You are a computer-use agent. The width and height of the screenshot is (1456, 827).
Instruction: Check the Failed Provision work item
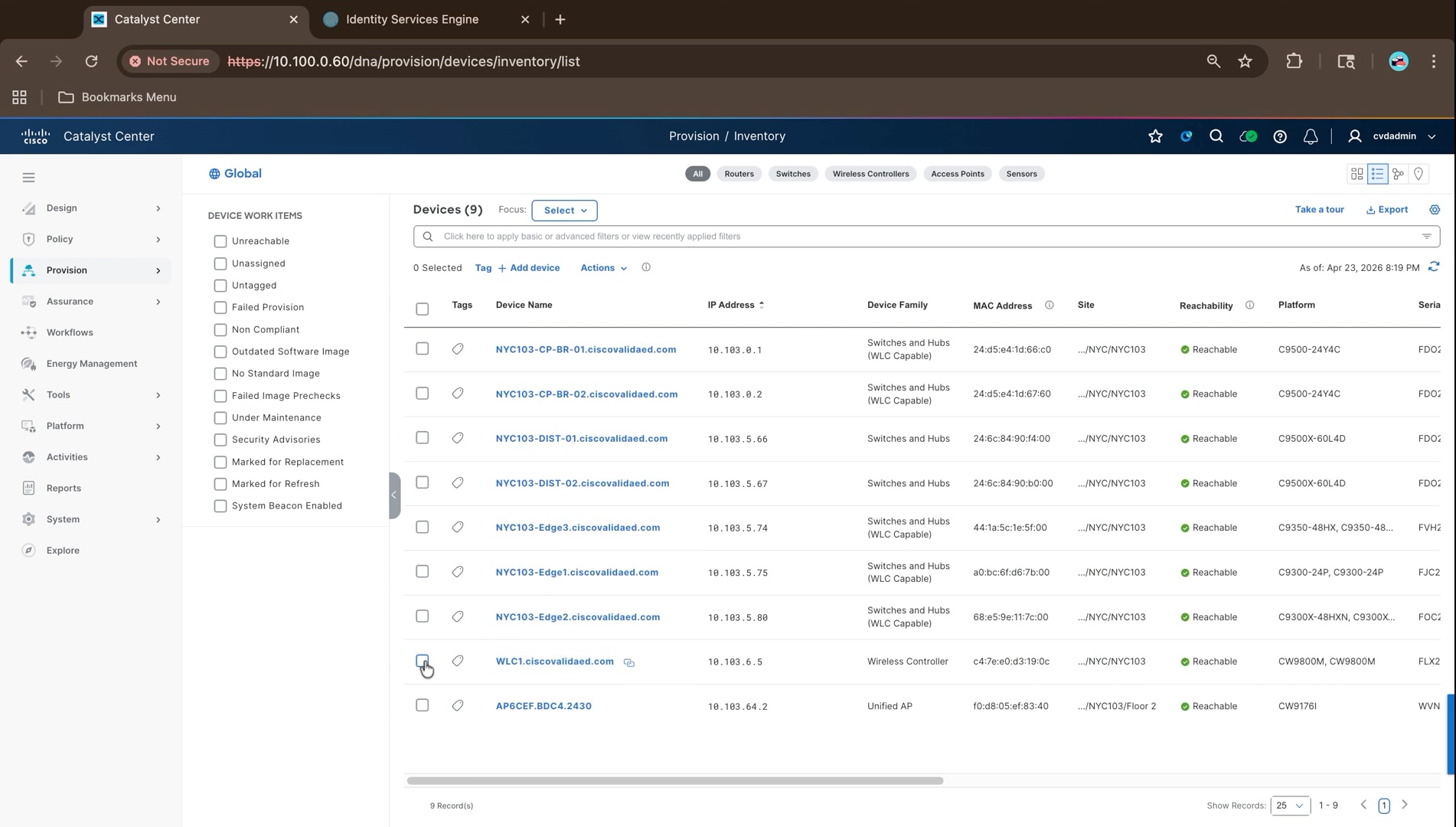[220, 308]
